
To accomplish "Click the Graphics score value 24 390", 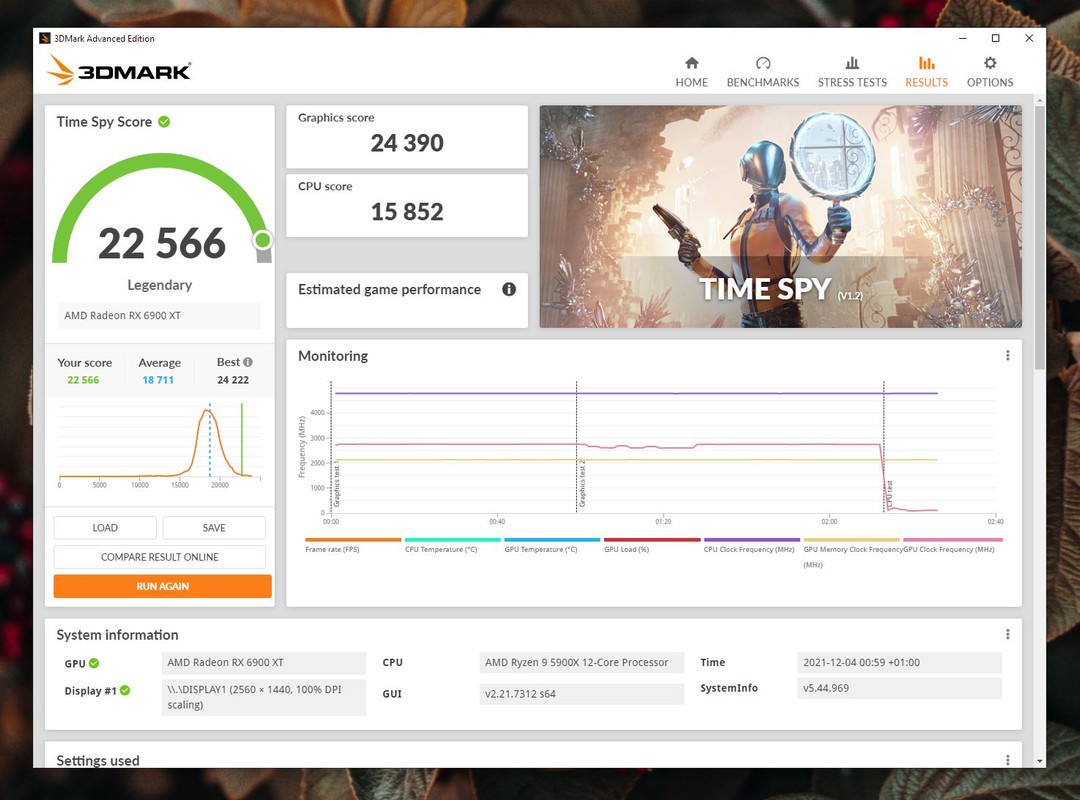I will click(x=407, y=143).
